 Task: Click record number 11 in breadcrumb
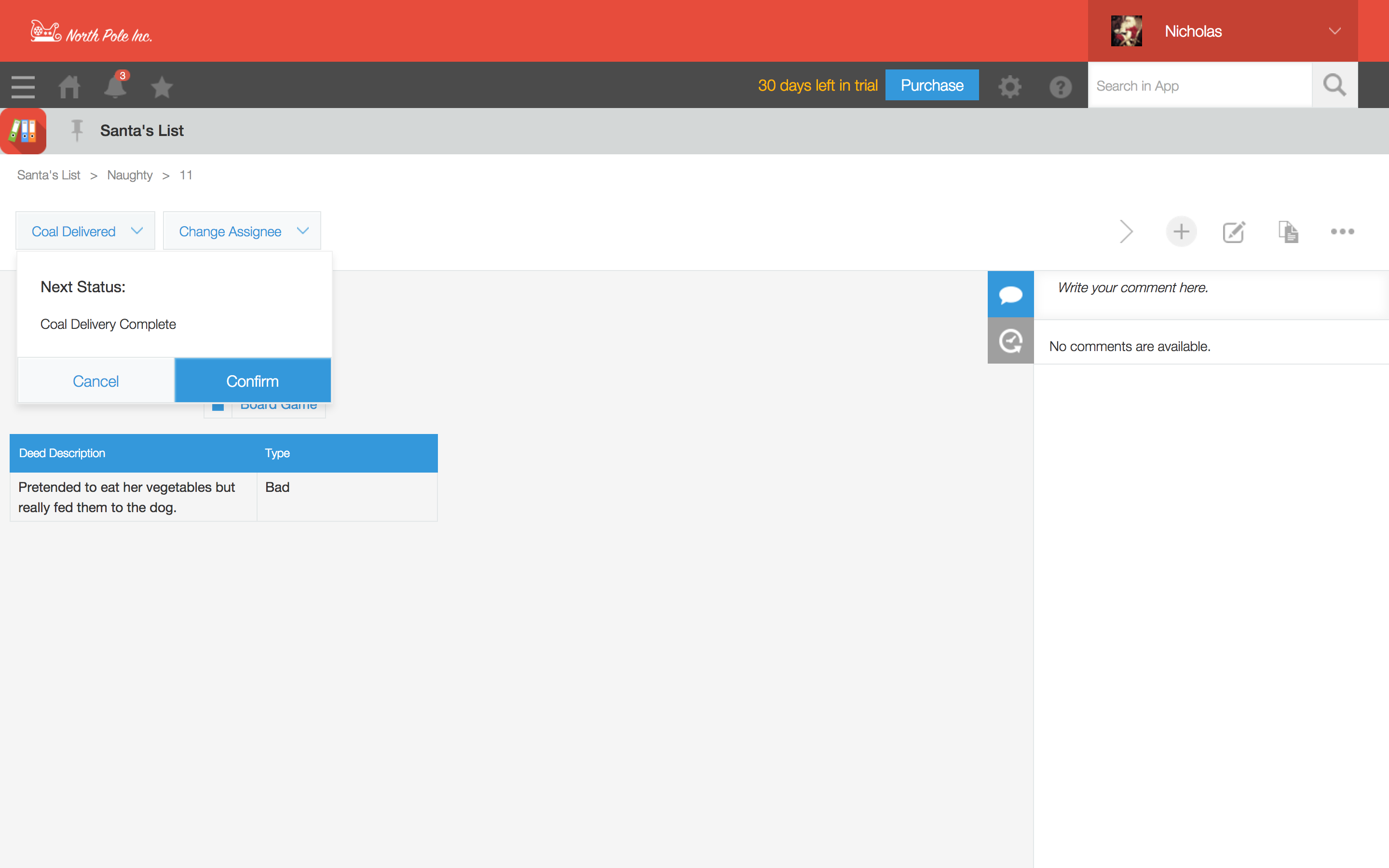185,175
